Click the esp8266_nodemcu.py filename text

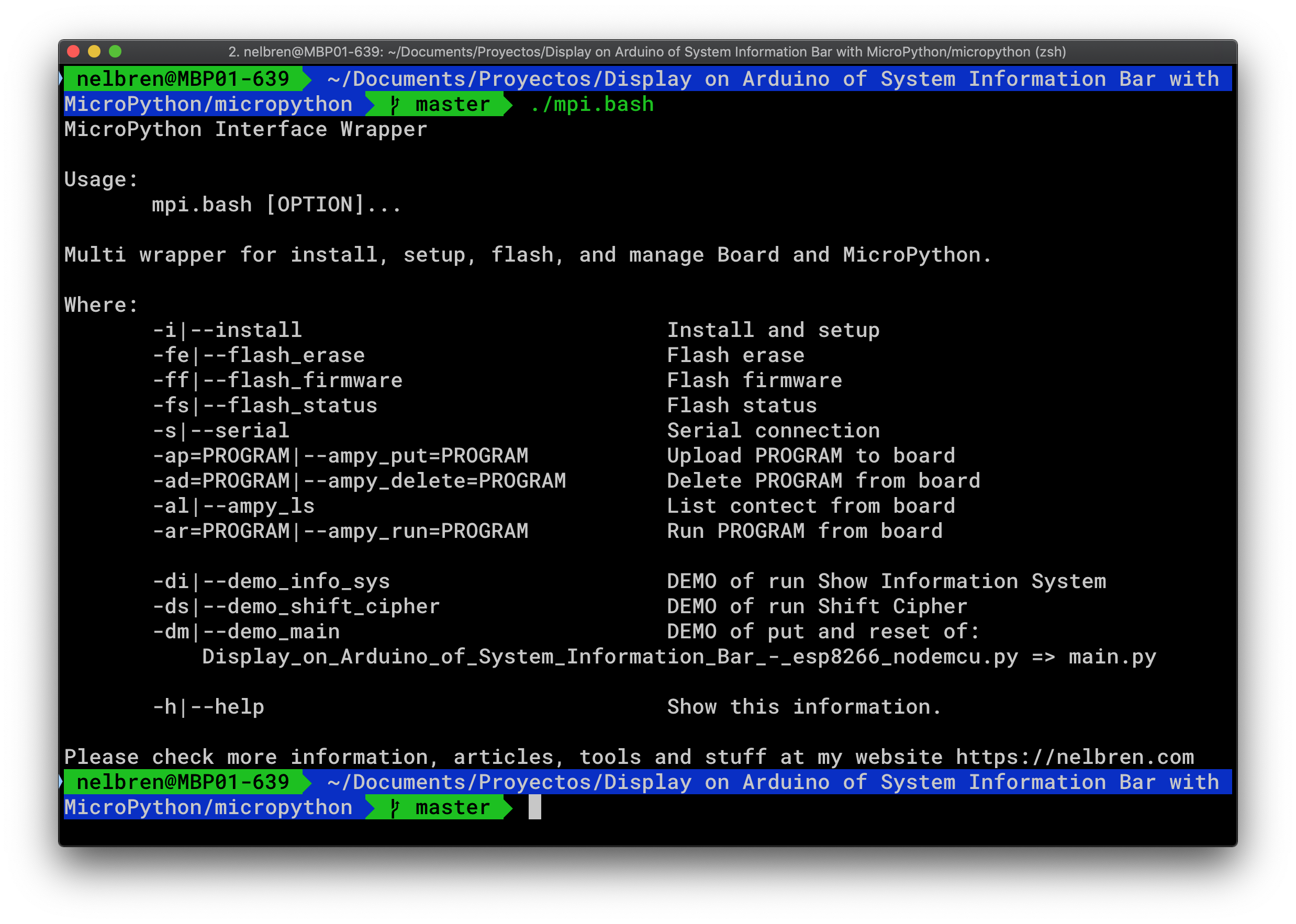(905, 657)
